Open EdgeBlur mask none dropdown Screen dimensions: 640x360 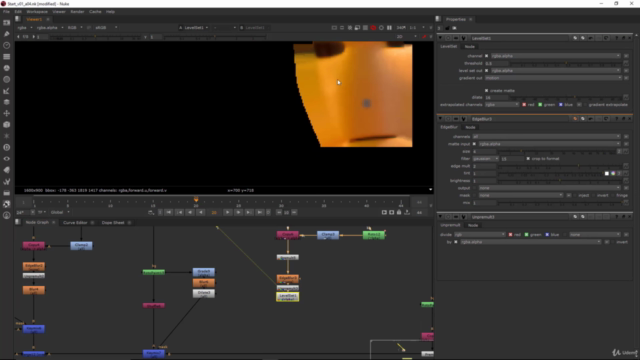(x=521, y=196)
